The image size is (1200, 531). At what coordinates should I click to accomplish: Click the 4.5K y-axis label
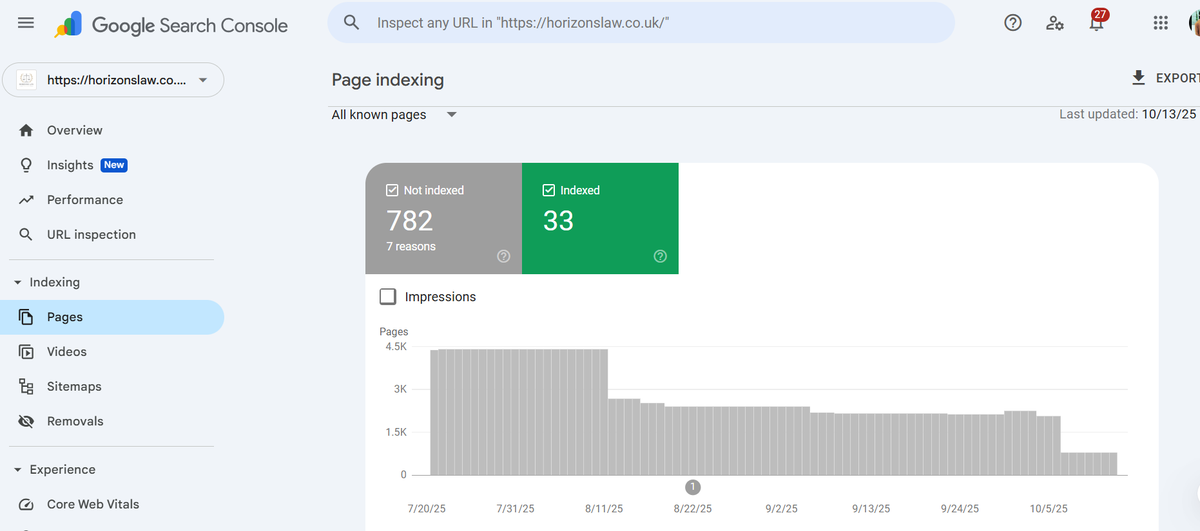pos(395,347)
